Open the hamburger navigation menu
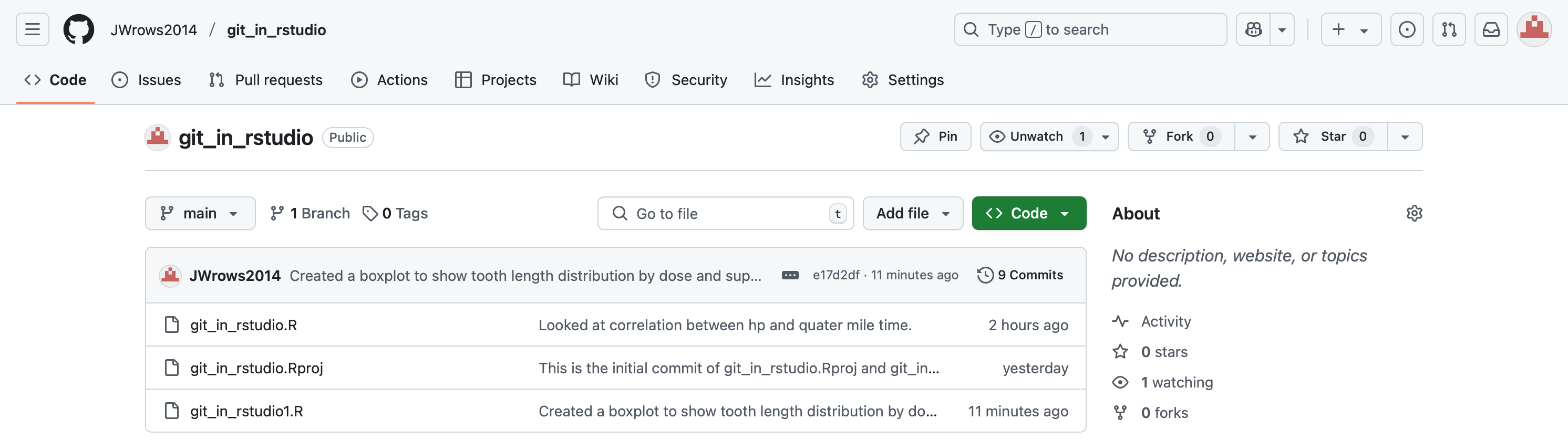The image size is (1568, 440). (x=32, y=29)
